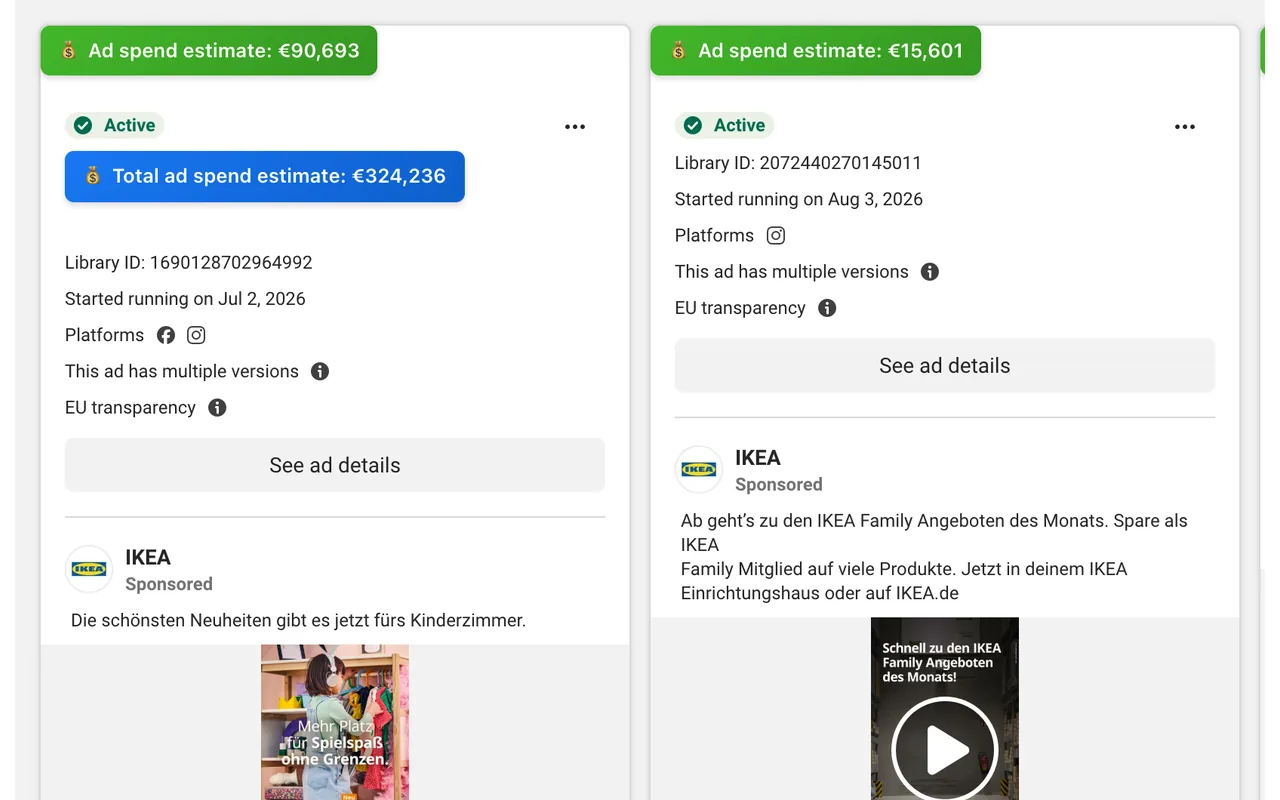This screenshot has height=800, width=1280.
Task: Click the IKEA logo avatar on the Family Angeboten ad
Action: pyautogui.click(x=699, y=469)
